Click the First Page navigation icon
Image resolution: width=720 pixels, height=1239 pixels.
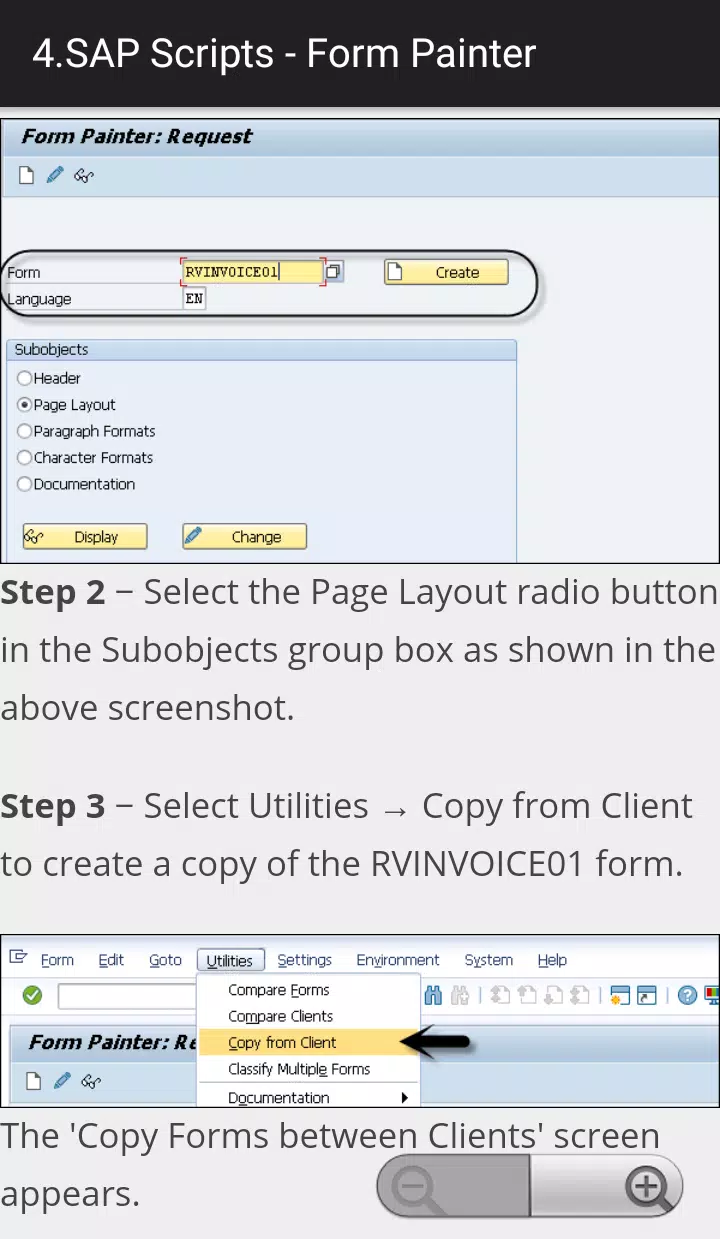pos(500,995)
